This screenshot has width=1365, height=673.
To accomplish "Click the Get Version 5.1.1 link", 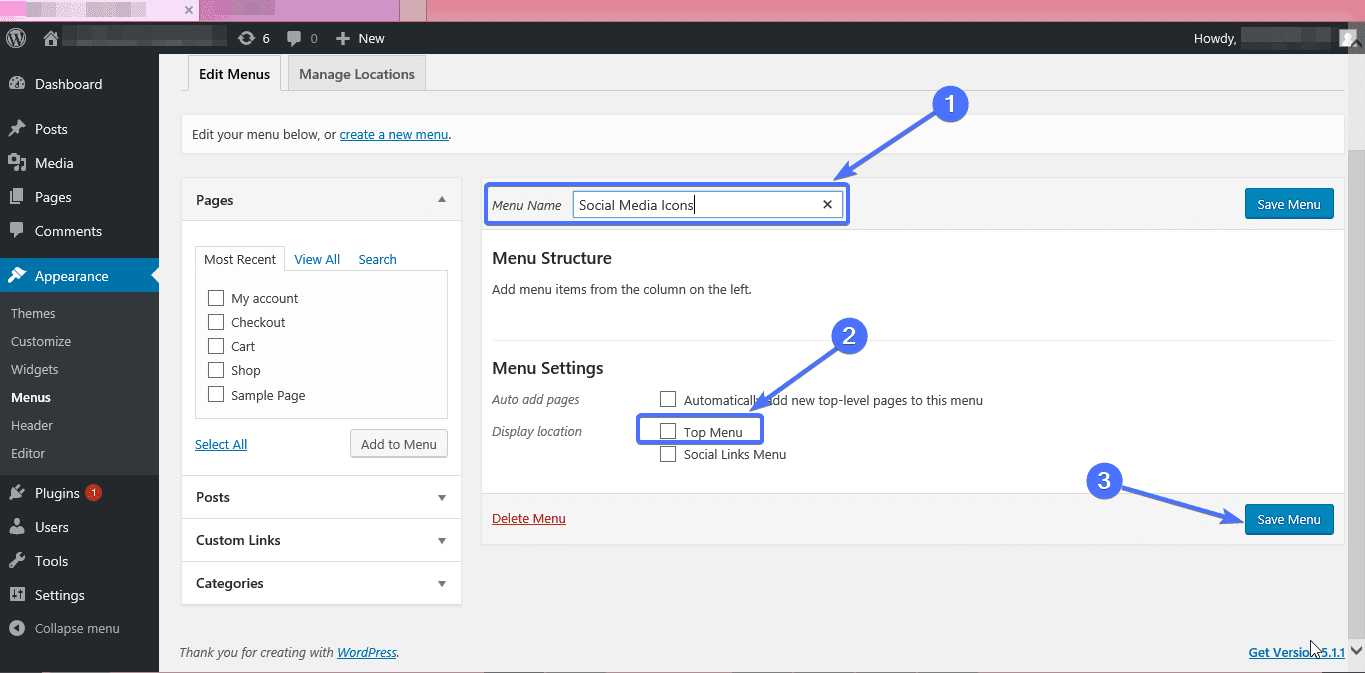I will click(x=1297, y=653).
